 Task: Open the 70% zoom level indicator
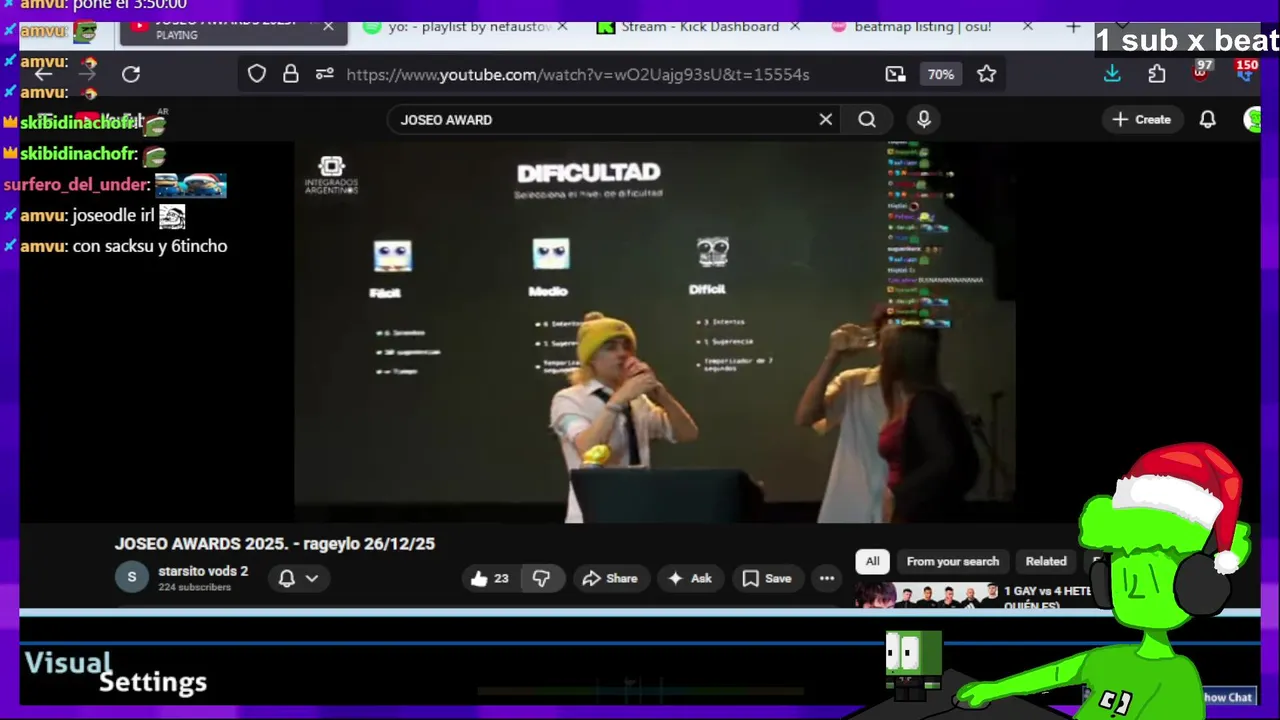(940, 74)
